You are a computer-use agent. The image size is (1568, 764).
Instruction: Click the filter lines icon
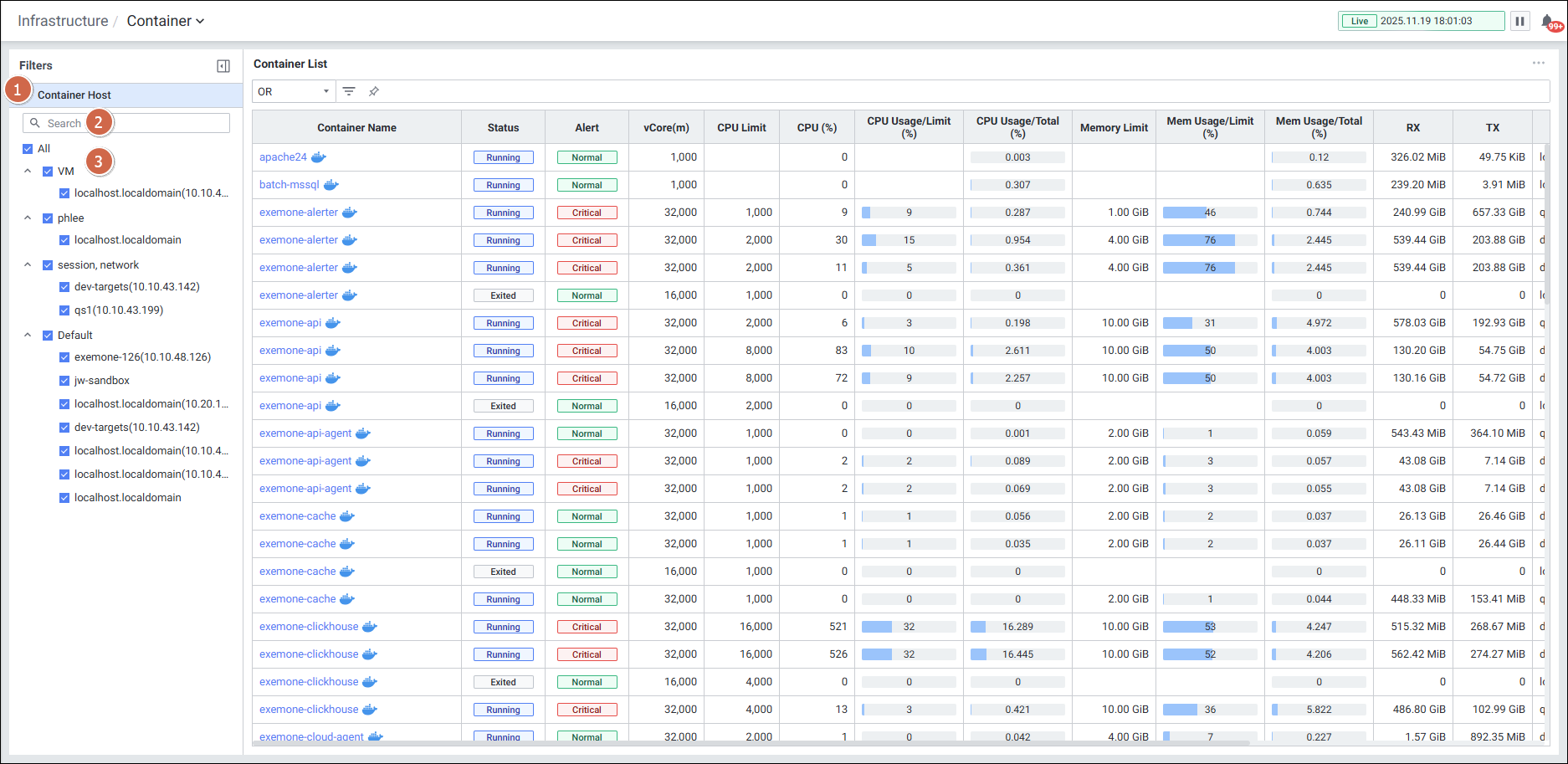(349, 91)
